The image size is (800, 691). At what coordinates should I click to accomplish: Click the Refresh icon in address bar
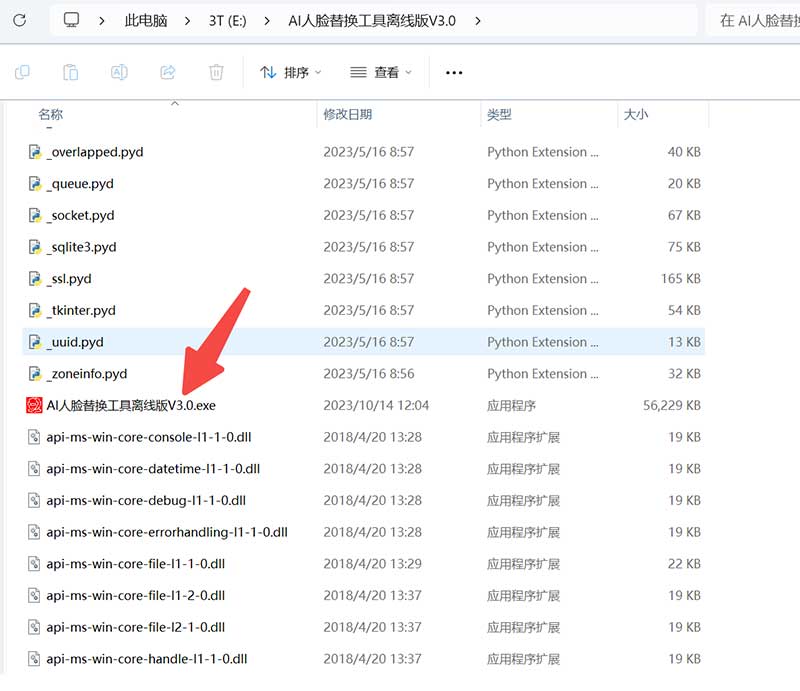click(x=19, y=20)
